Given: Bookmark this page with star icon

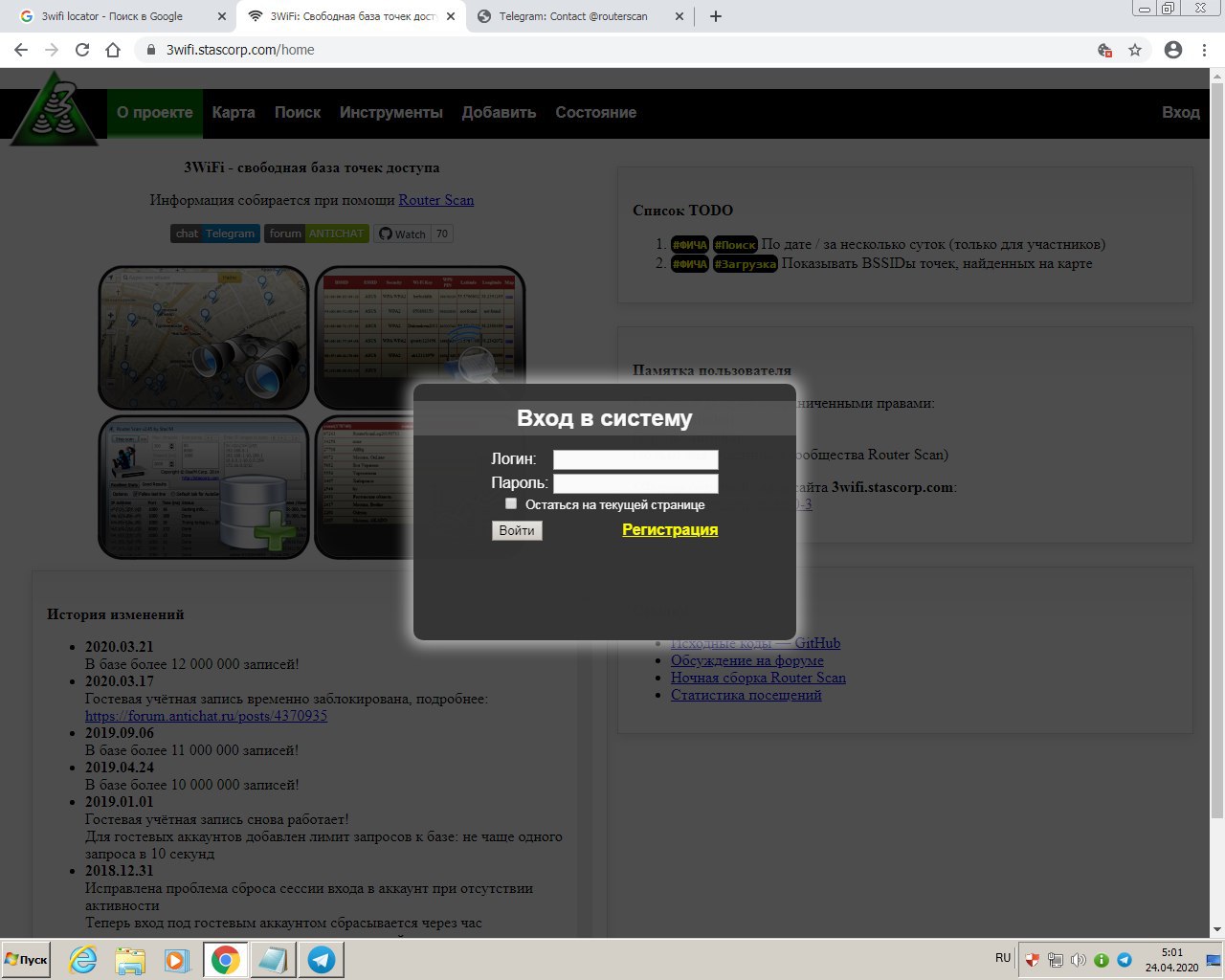Looking at the screenshot, I should (1135, 50).
